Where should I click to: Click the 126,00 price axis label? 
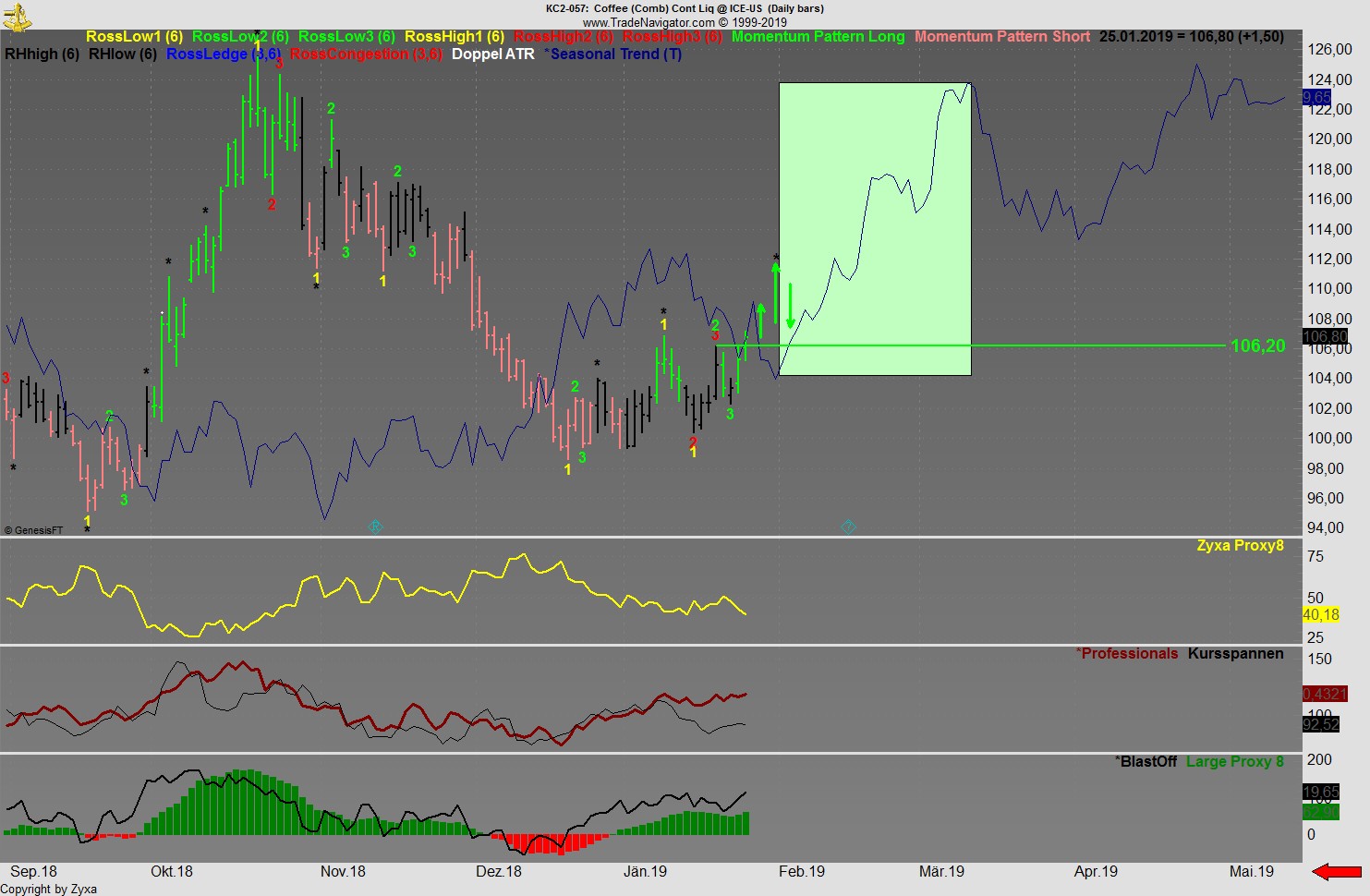point(1329,50)
